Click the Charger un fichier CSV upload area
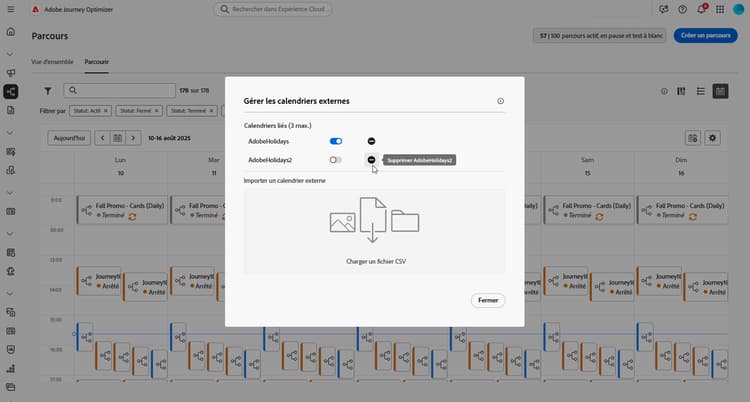750x402 pixels. click(x=375, y=232)
